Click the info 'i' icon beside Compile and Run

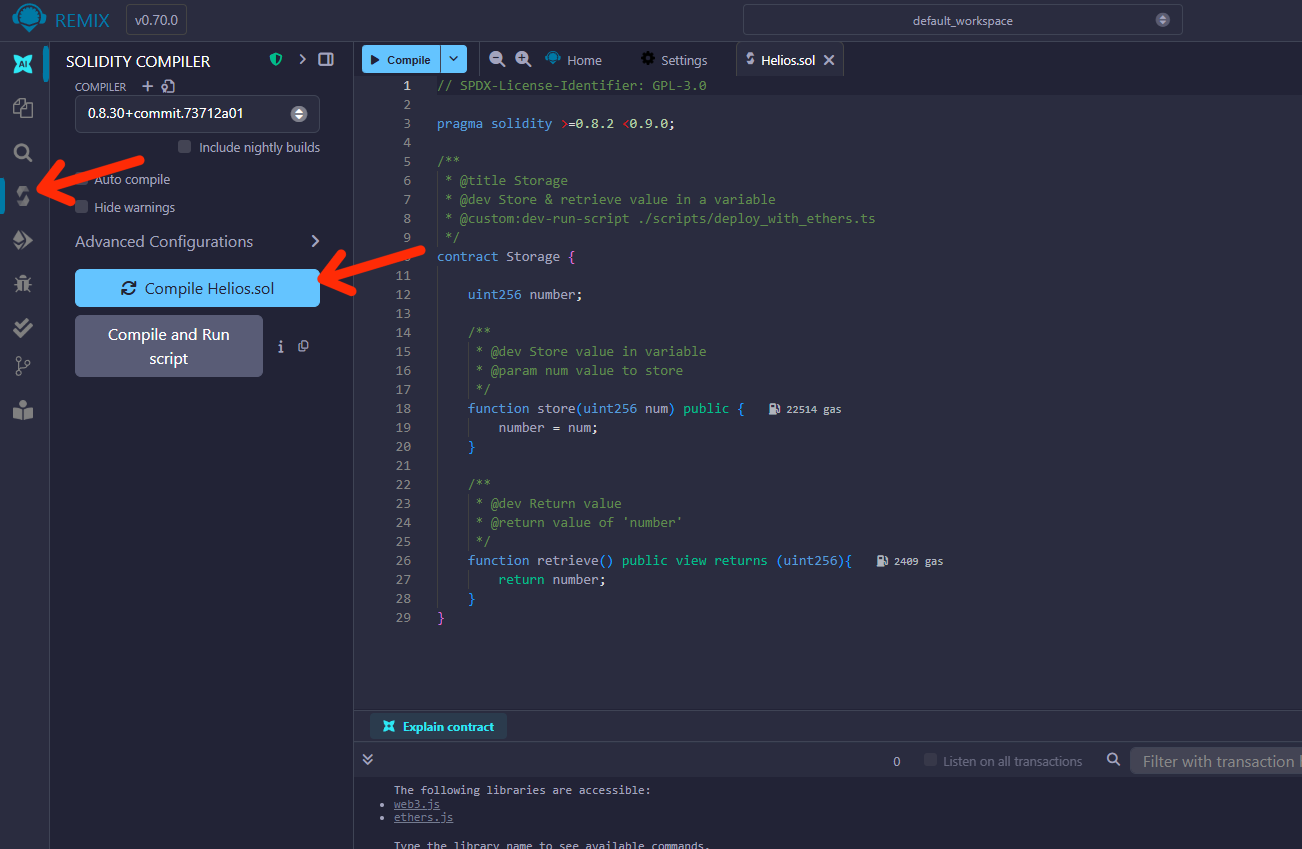click(x=281, y=347)
